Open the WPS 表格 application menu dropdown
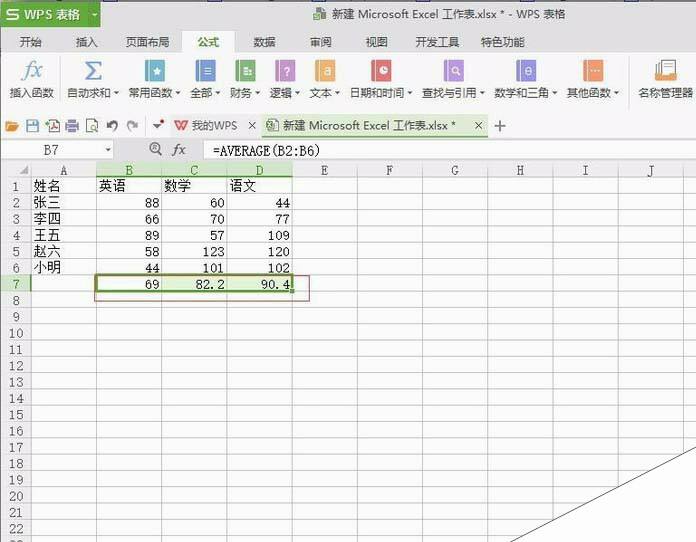Viewport: 696px width, 542px height. click(94, 15)
